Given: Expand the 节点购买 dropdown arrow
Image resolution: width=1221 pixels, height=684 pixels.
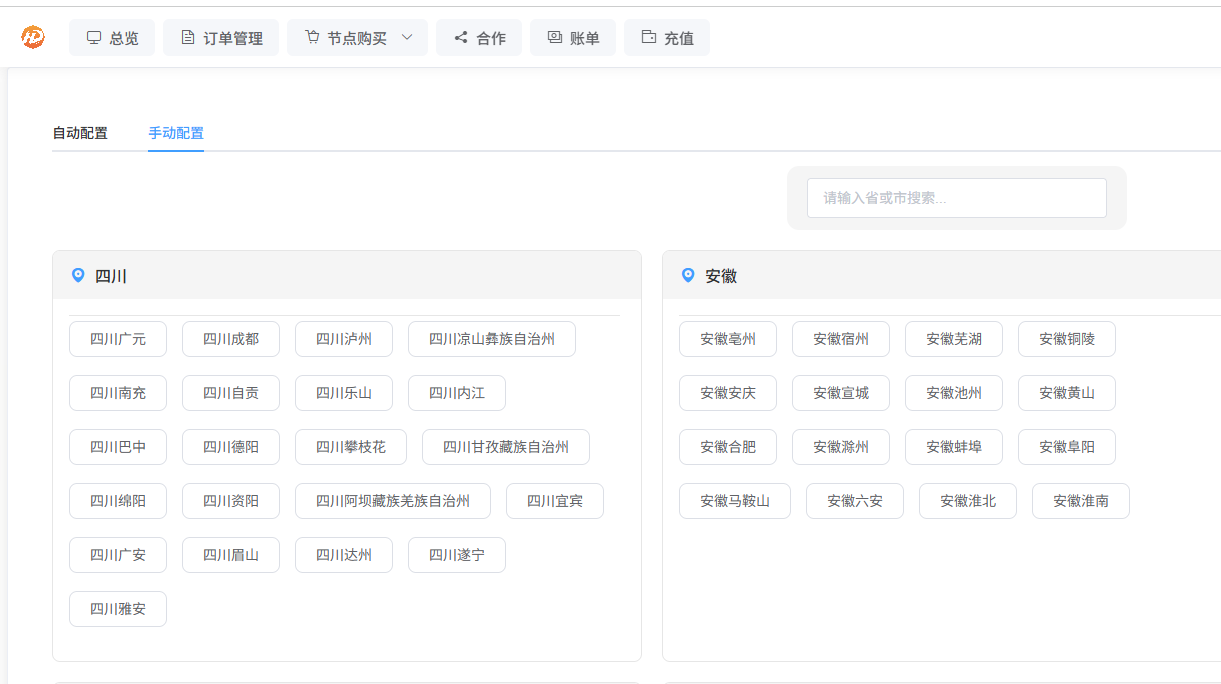Looking at the screenshot, I should 407,38.
